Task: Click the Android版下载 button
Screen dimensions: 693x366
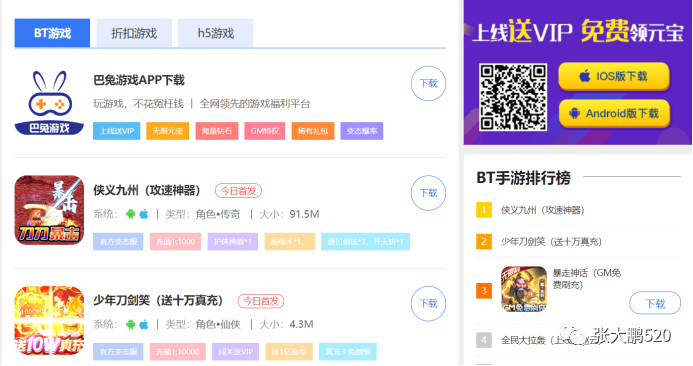Action: tap(614, 114)
